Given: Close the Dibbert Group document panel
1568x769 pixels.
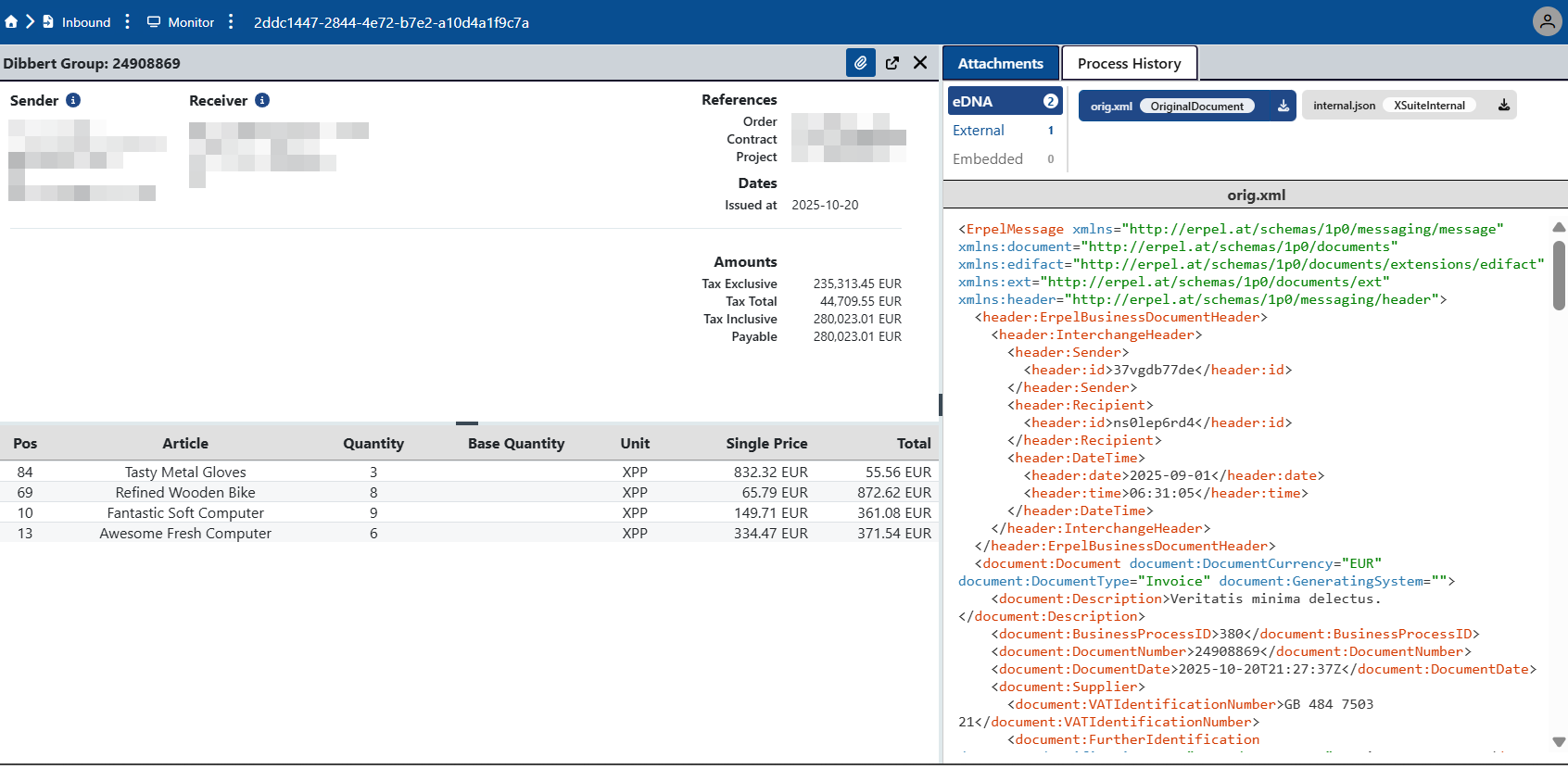Looking at the screenshot, I should [920, 63].
